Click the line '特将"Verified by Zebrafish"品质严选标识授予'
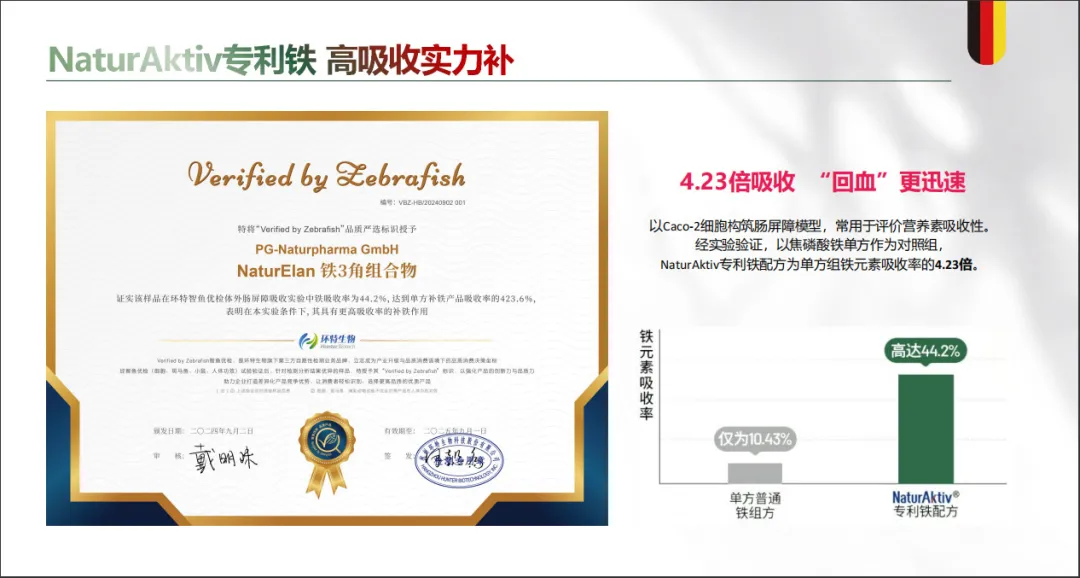The width and height of the screenshot is (1080, 578). click(326, 229)
